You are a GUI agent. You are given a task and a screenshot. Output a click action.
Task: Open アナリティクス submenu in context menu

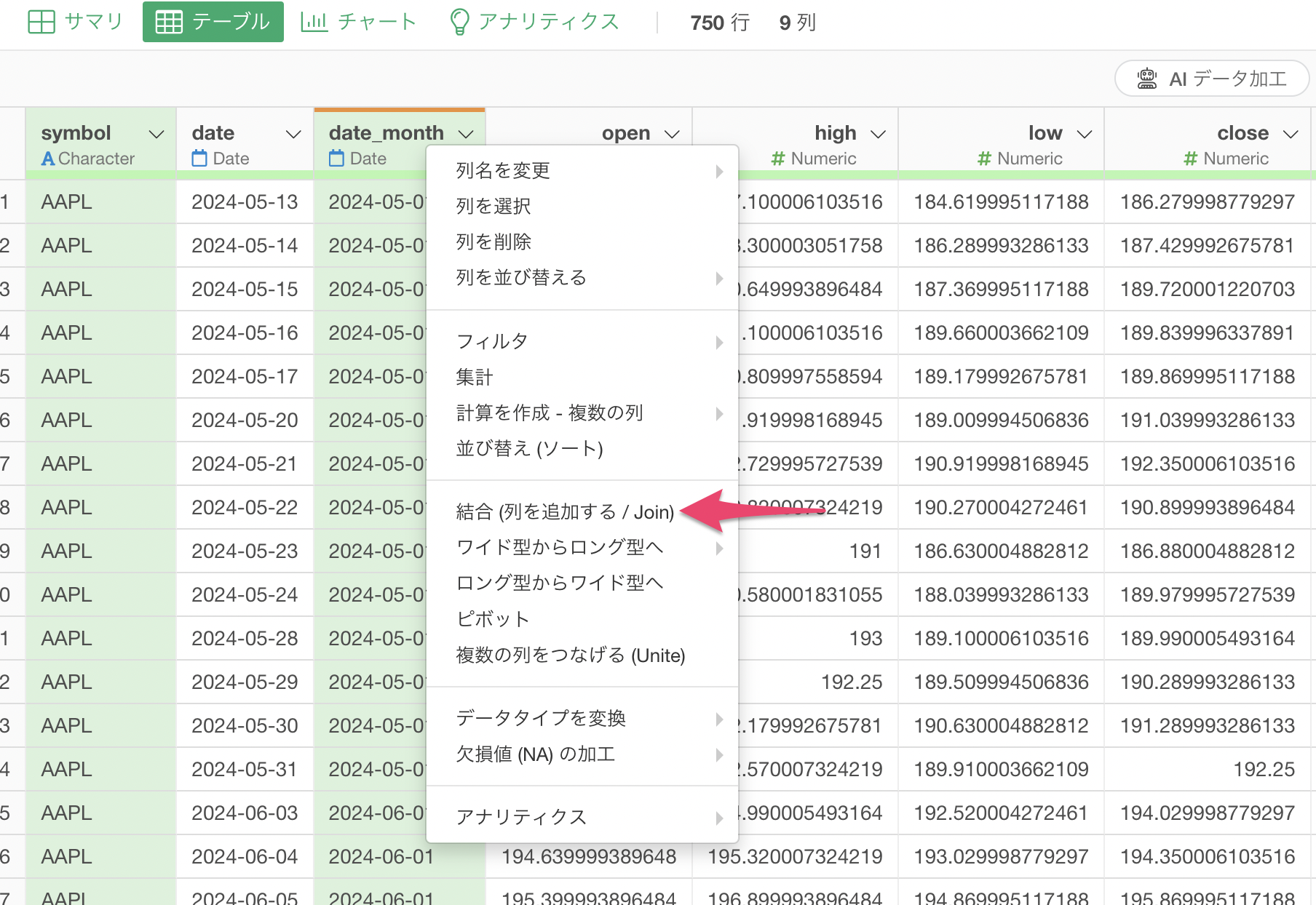click(x=582, y=818)
